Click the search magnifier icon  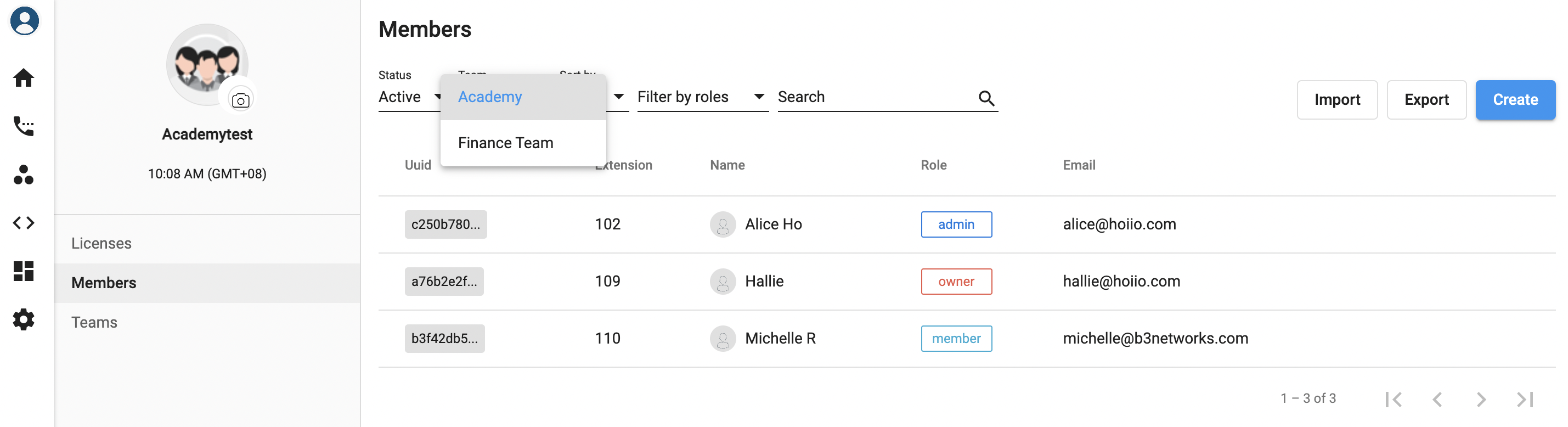coord(986,98)
